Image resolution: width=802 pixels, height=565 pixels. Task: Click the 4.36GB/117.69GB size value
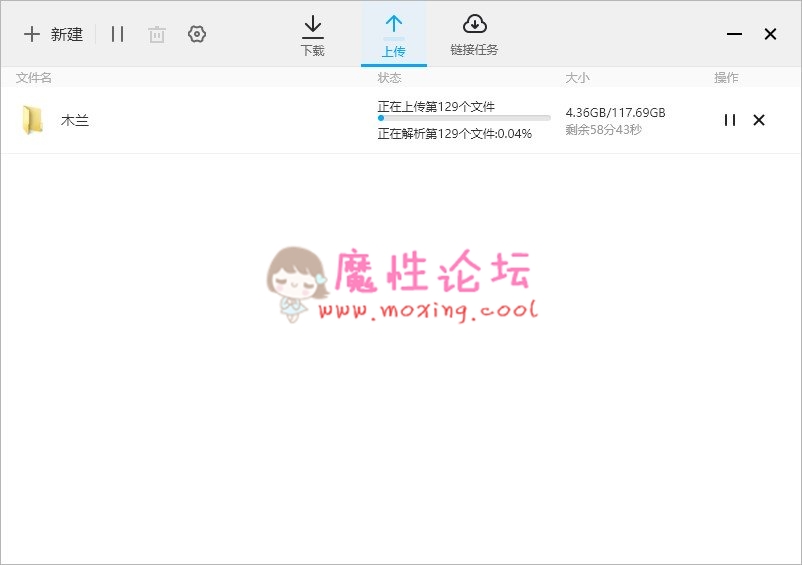(x=615, y=112)
